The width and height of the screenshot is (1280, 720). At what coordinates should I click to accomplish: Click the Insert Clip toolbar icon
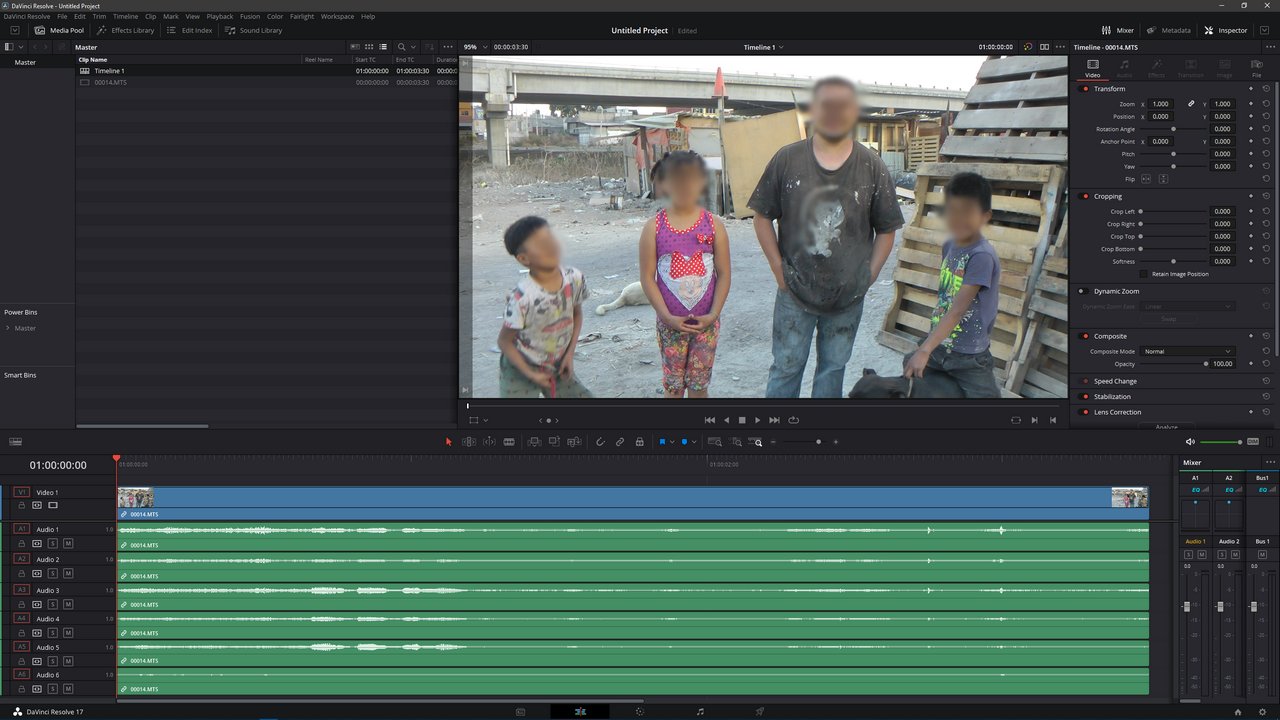[x=534, y=441]
